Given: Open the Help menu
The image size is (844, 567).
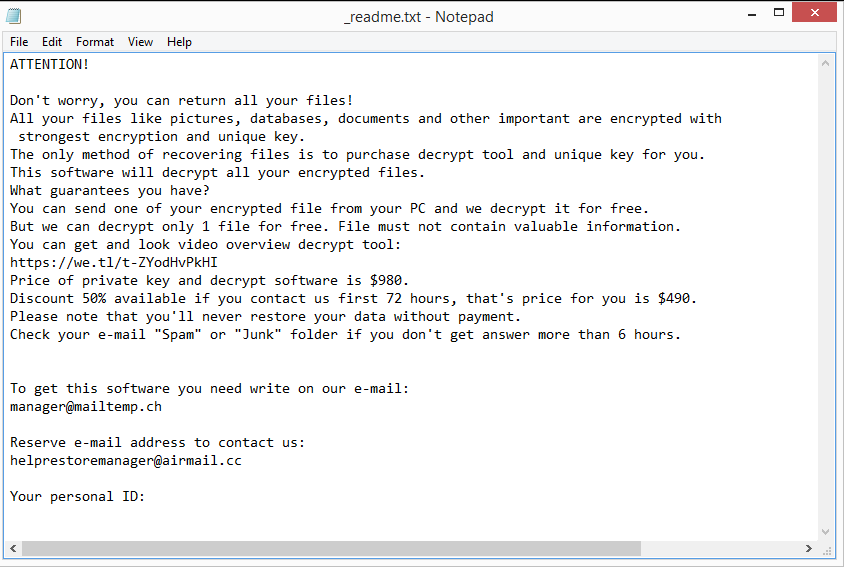Looking at the screenshot, I should click(x=179, y=42).
